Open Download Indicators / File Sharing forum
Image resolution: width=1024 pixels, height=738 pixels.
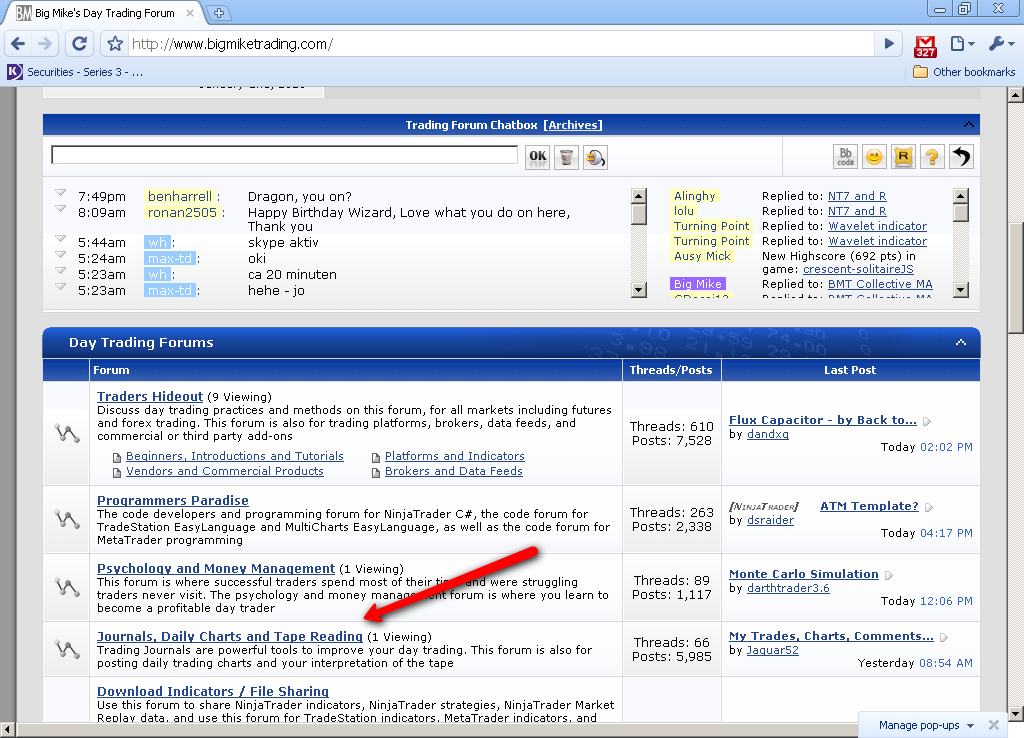[x=212, y=691]
